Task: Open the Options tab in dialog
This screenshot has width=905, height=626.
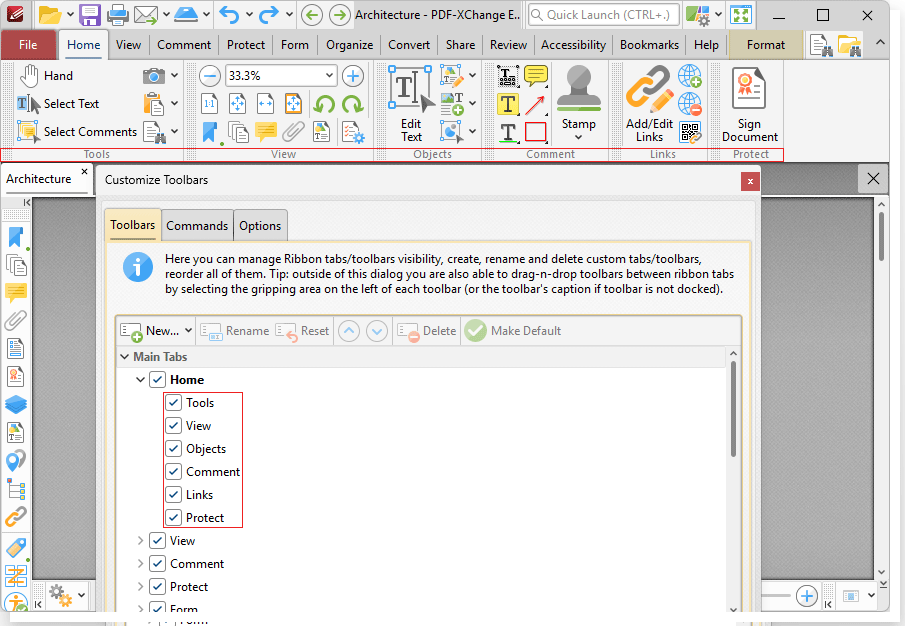Action: pos(260,226)
